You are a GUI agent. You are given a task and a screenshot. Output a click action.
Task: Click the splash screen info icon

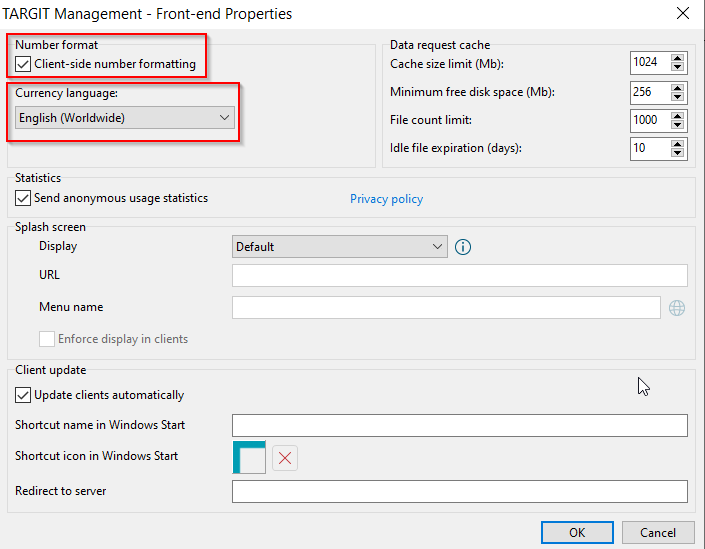463,247
